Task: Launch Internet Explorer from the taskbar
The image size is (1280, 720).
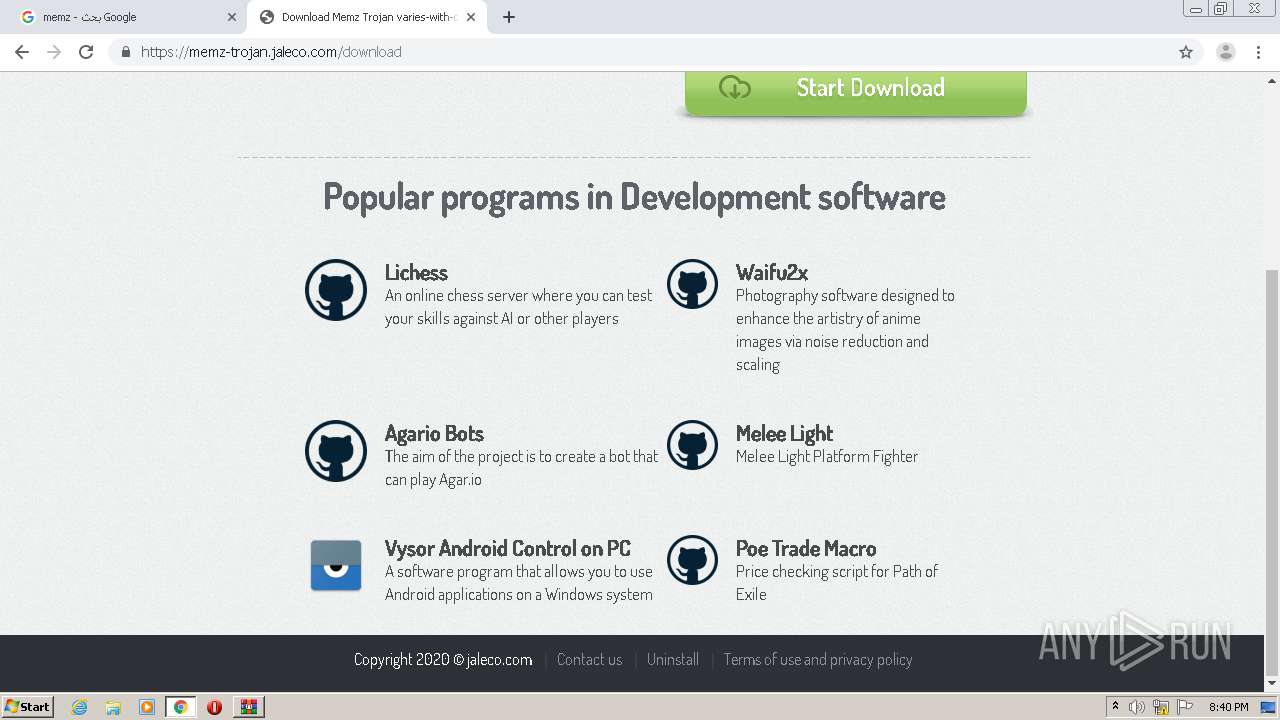Action: point(80,707)
